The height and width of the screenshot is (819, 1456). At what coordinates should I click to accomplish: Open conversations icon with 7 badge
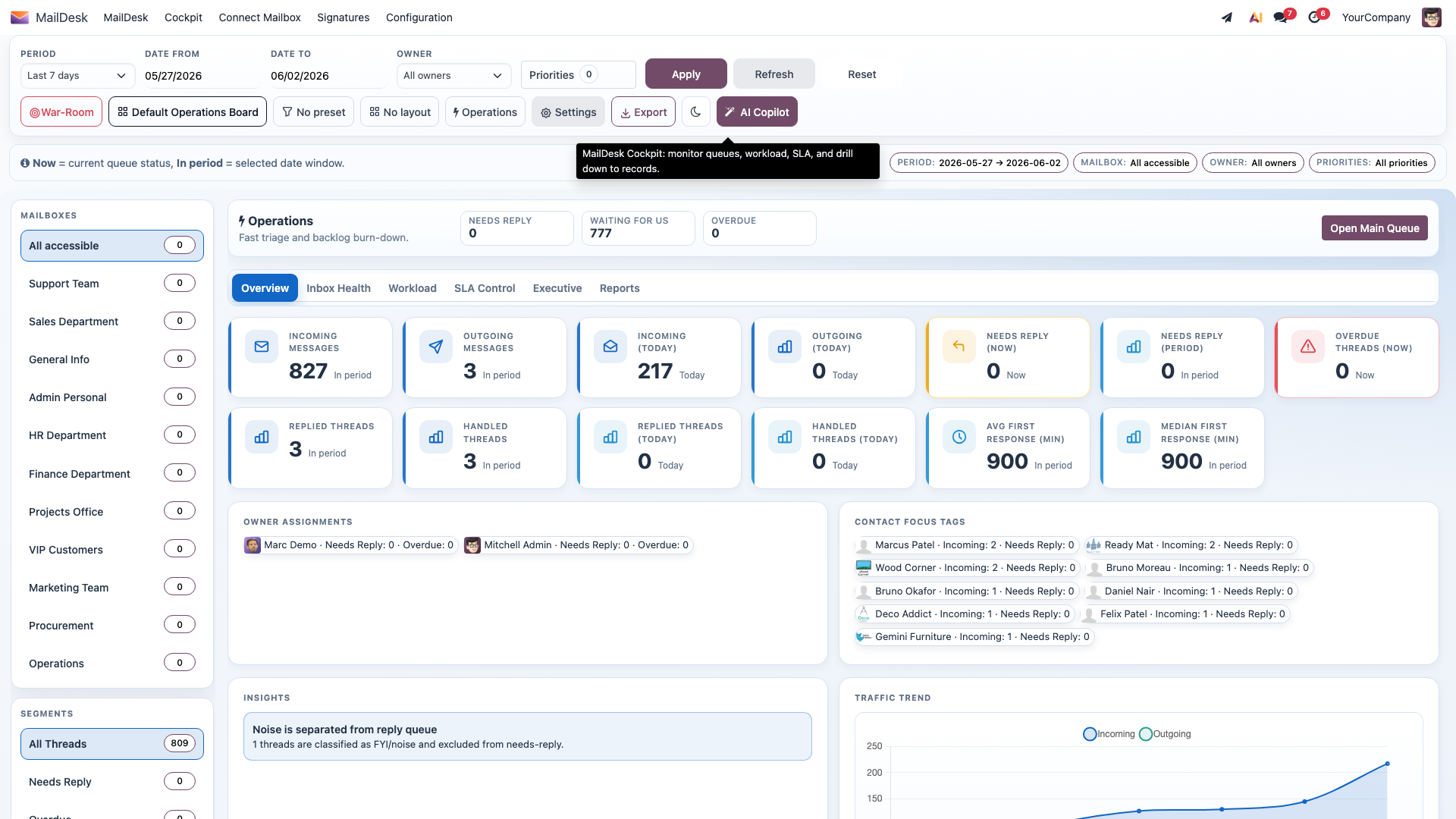click(x=1281, y=17)
